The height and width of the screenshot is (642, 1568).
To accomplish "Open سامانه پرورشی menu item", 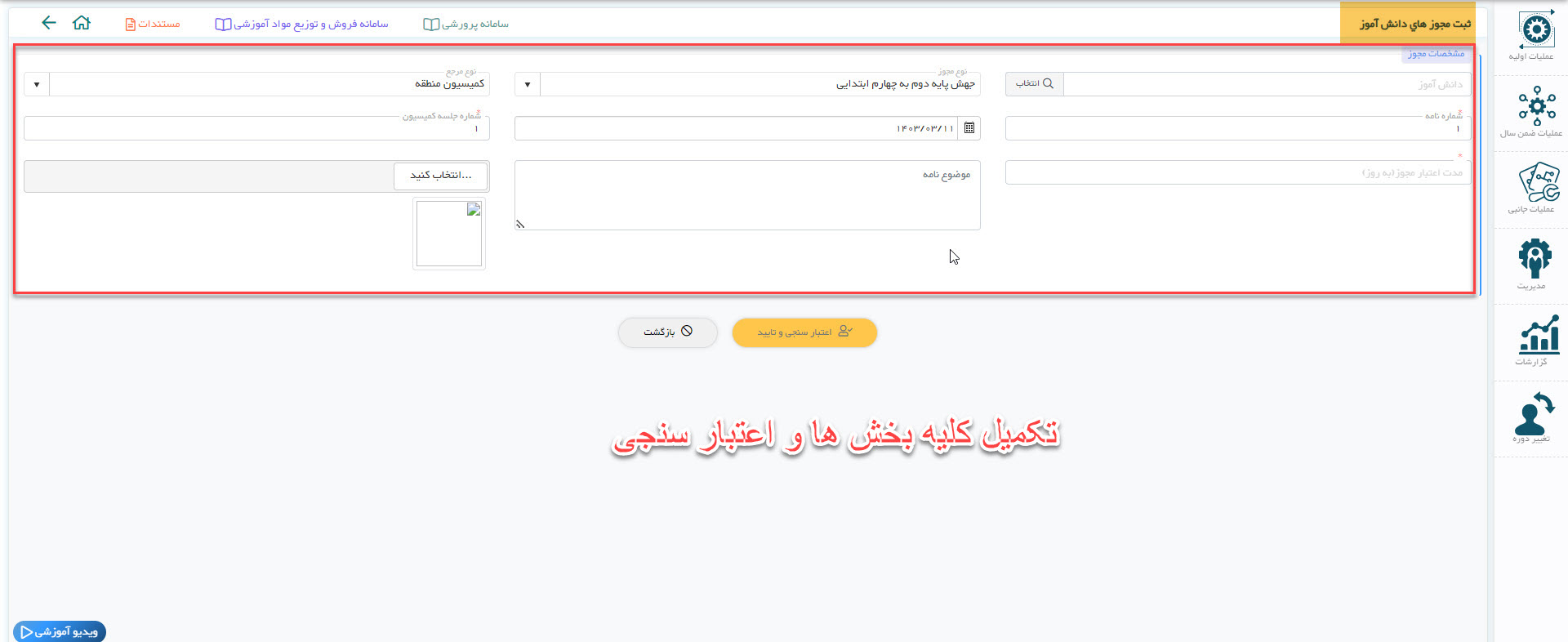I will point(465,24).
